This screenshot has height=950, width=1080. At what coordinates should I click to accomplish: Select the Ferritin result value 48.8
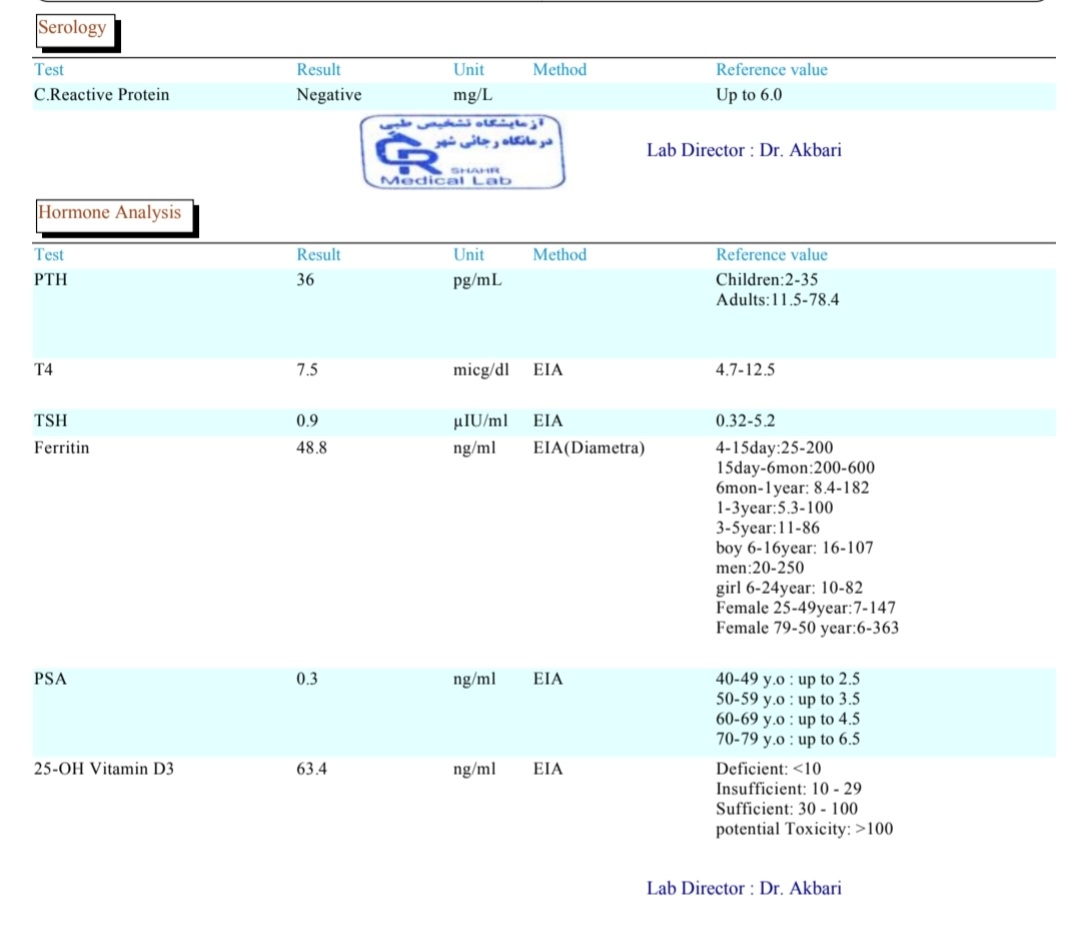(311, 448)
